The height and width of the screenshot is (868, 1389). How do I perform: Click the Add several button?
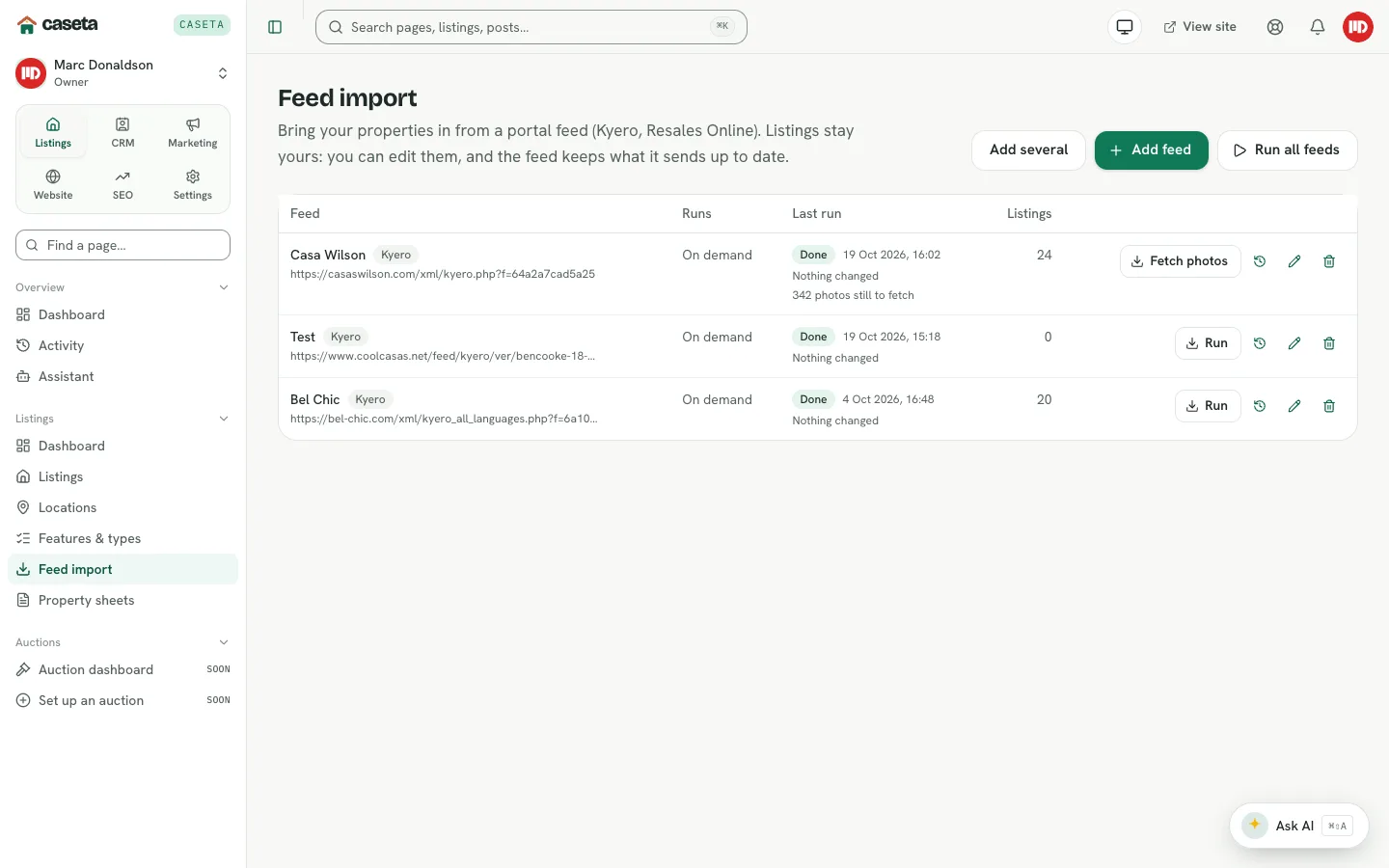pos(1028,150)
